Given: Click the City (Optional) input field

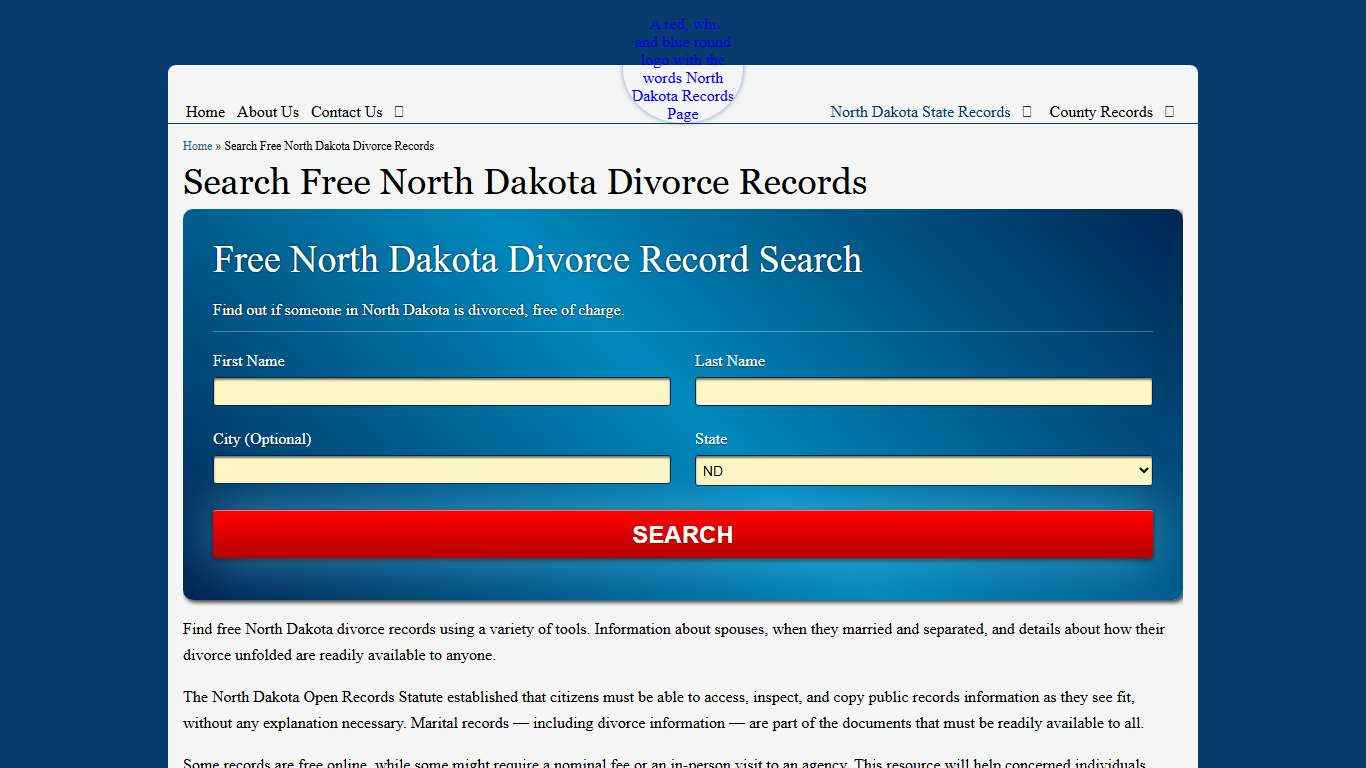Looking at the screenshot, I should pos(441,470).
